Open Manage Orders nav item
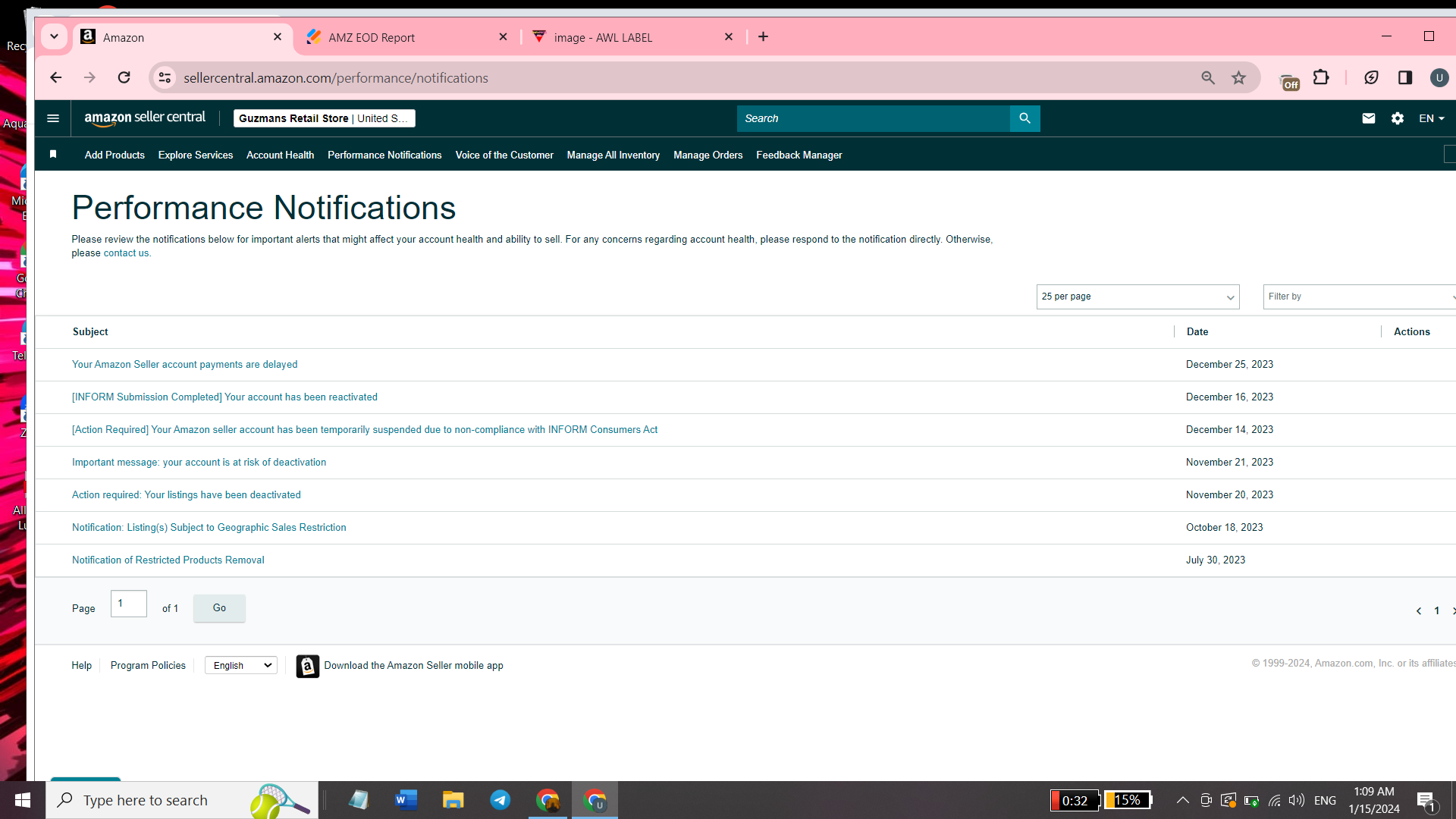Image resolution: width=1456 pixels, height=819 pixels. [x=708, y=155]
